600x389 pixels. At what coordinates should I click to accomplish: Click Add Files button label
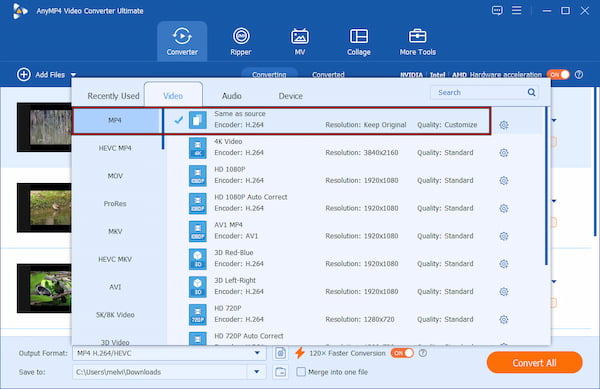pos(50,75)
